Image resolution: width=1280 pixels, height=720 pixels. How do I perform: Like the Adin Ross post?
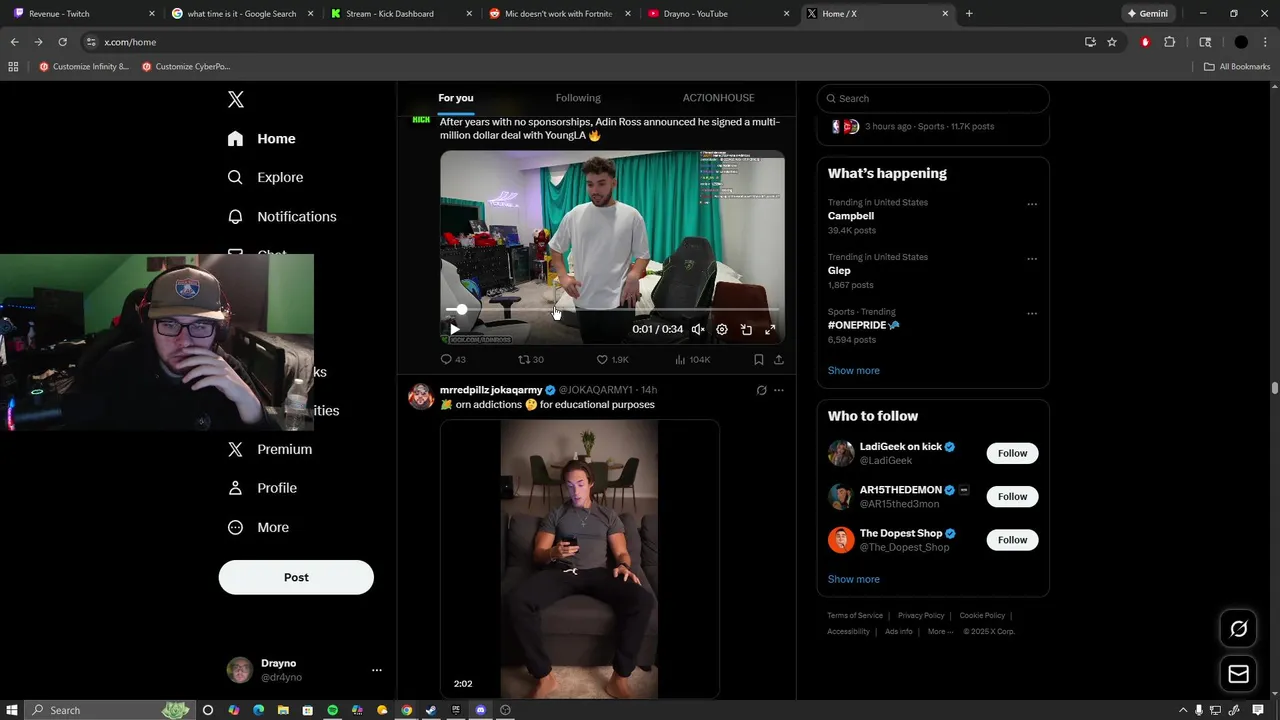coord(612,359)
